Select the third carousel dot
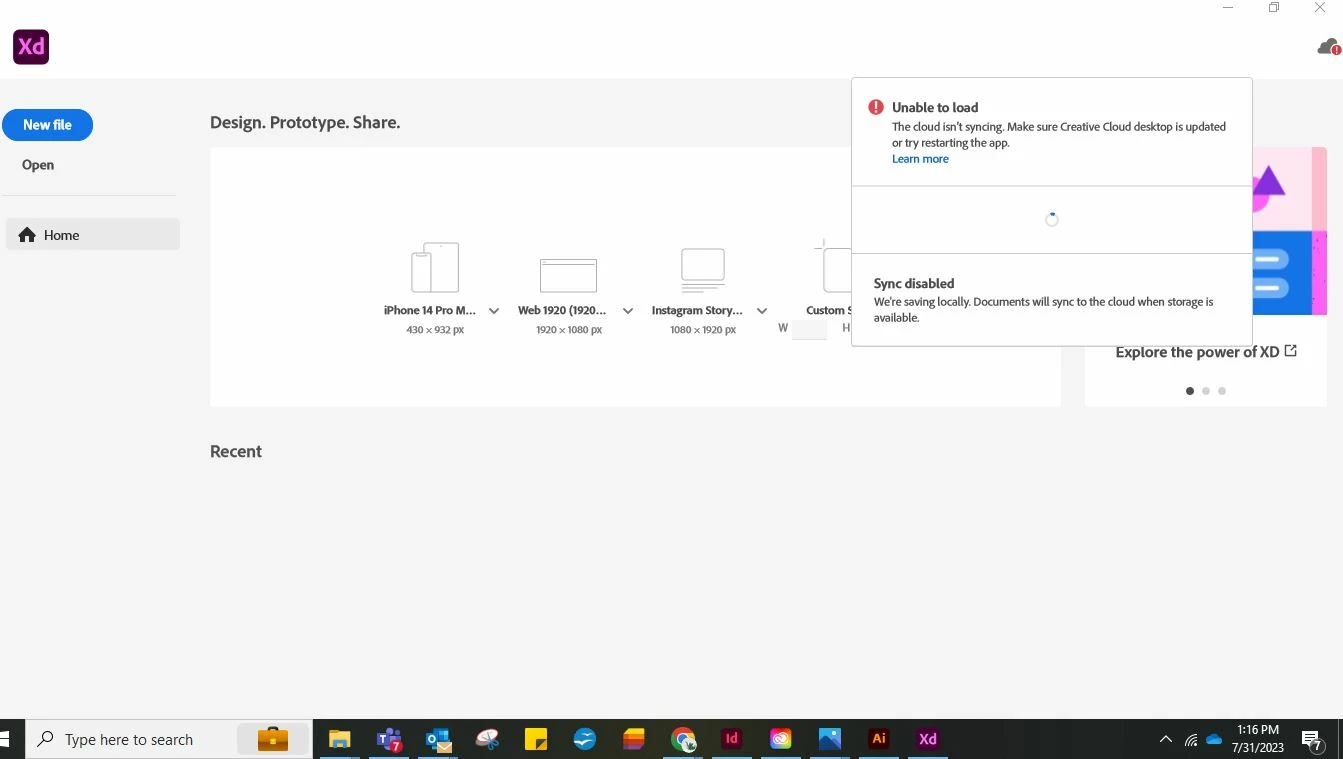Image resolution: width=1343 pixels, height=759 pixels. [x=1222, y=391]
